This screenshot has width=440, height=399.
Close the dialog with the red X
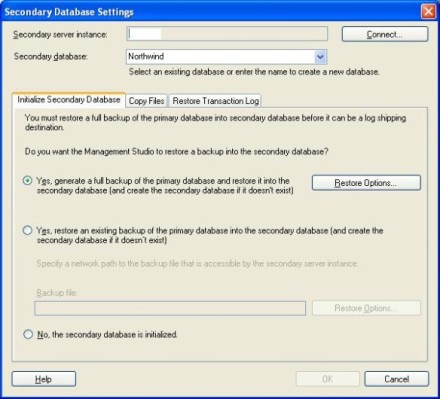[x=429, y=12]
